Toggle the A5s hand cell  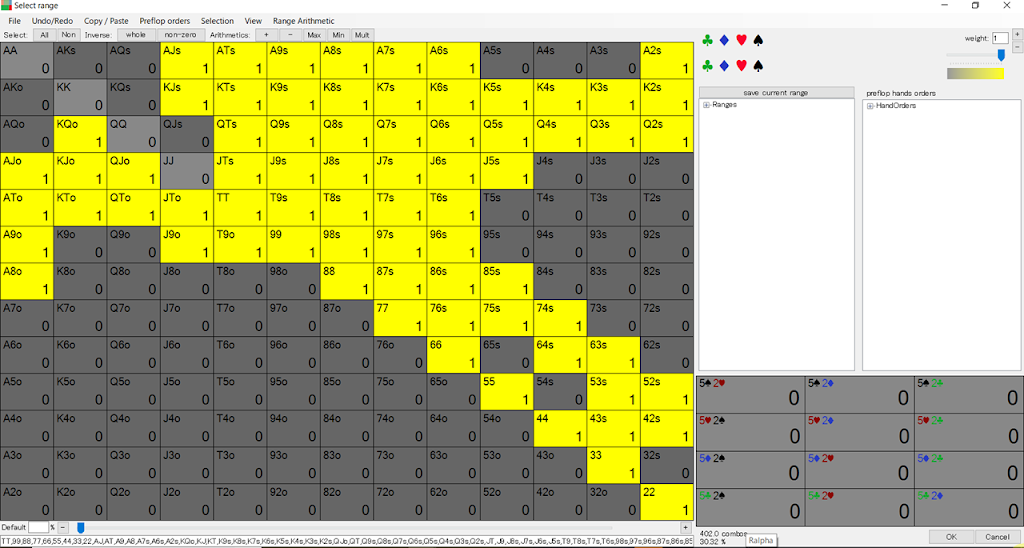[x=506, y=60]
